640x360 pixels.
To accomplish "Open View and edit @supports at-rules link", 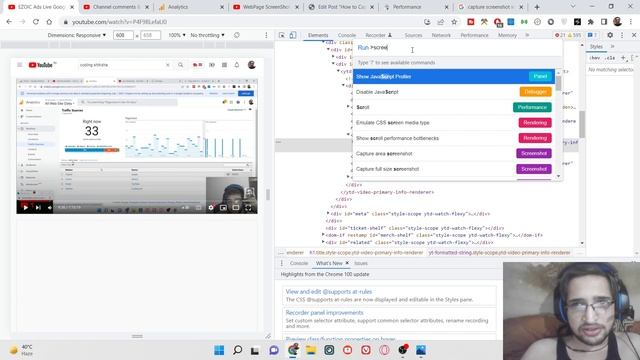I will pyautogui.click(x=329, y=291).
